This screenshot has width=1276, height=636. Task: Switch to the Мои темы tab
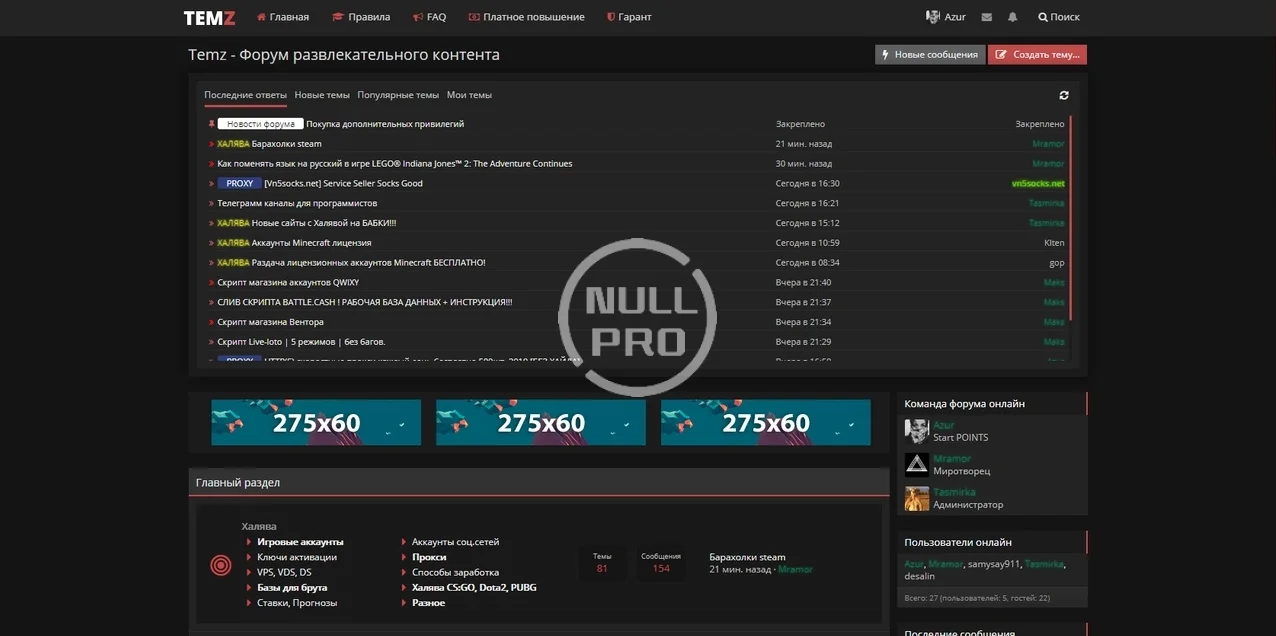(469, 95)
